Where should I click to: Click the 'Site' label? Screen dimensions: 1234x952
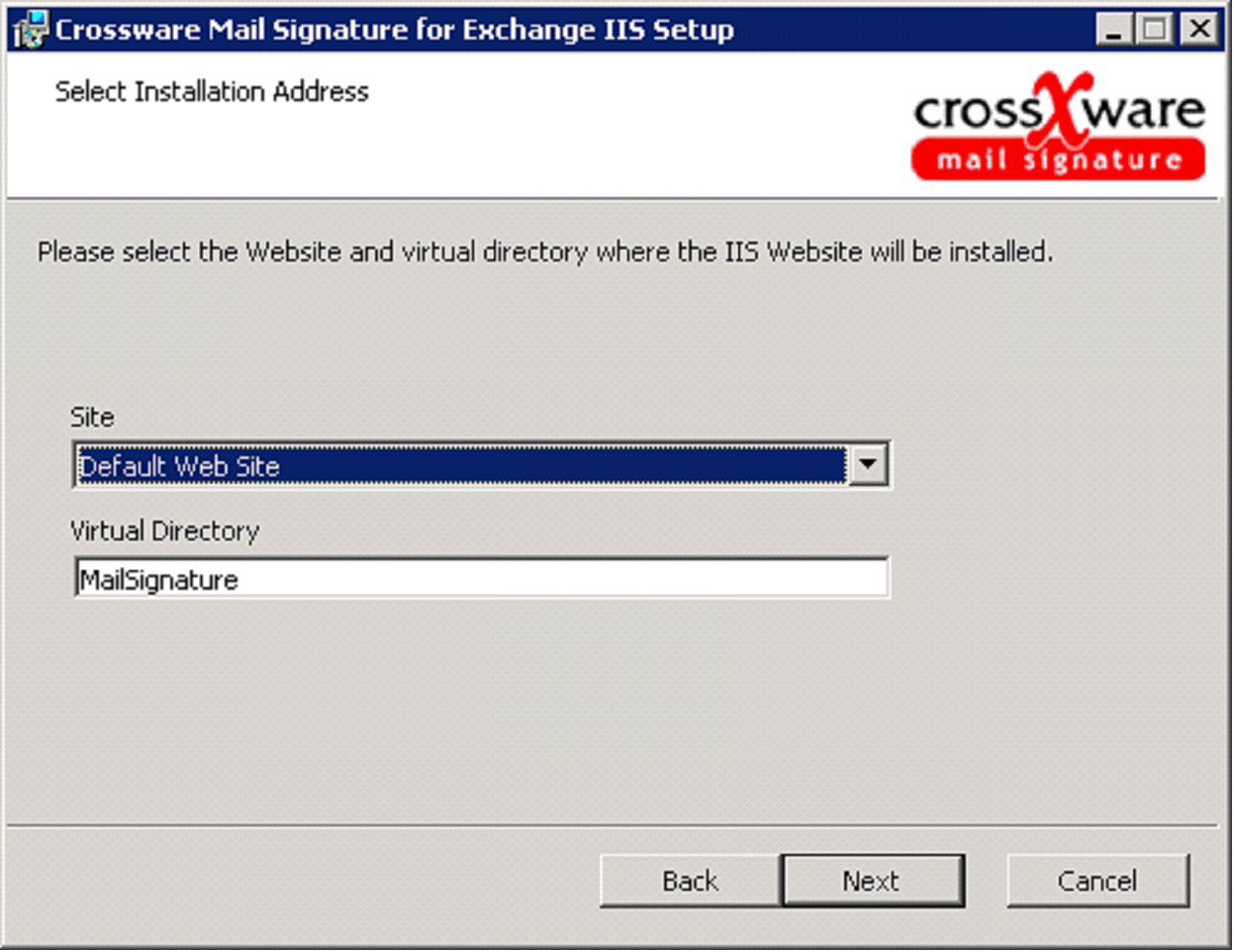point(92,417)
